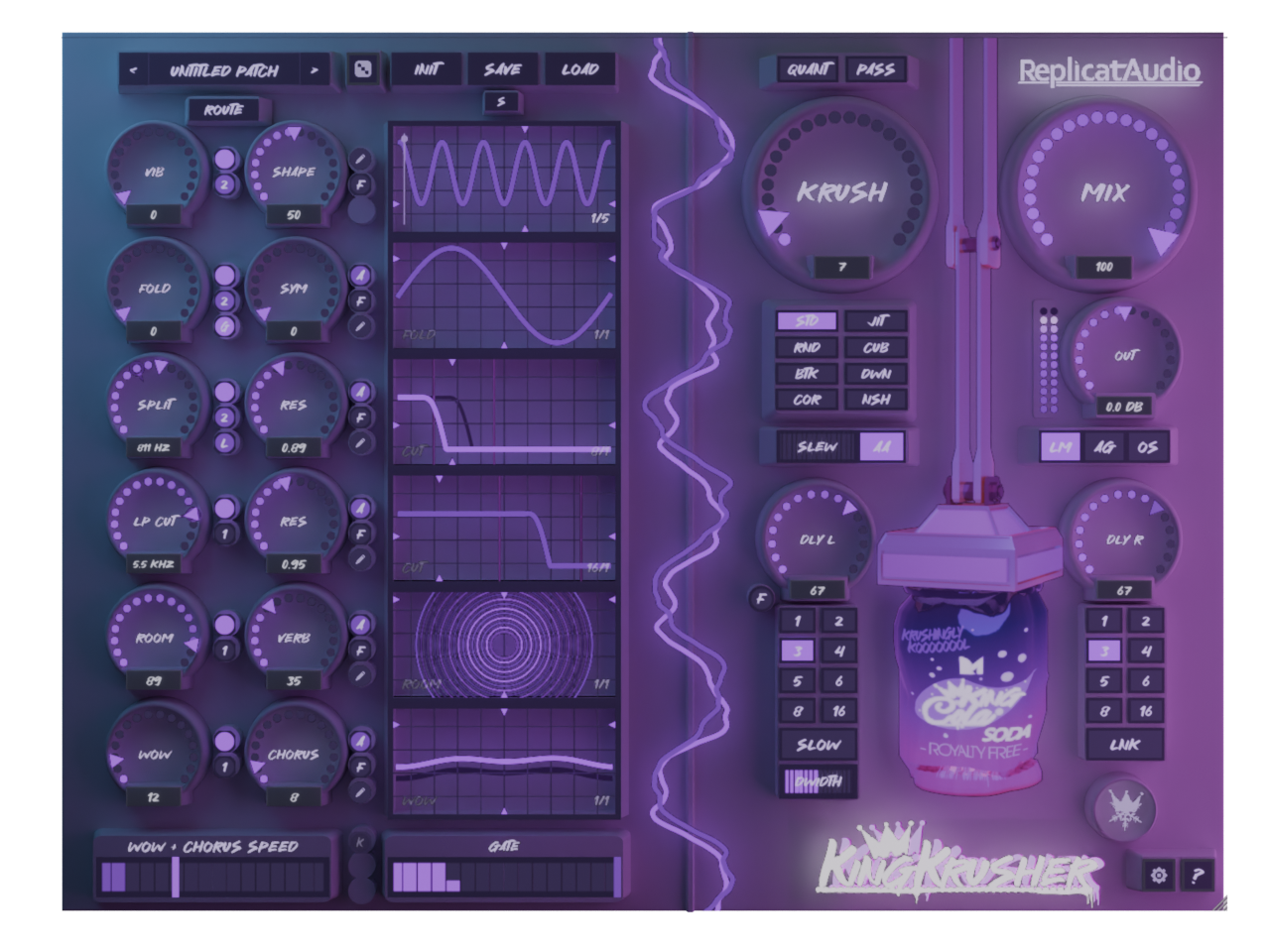Viewport: 1270px width, 952px height.
Task: Toggle the PASS button
Action: click(874, 69)
